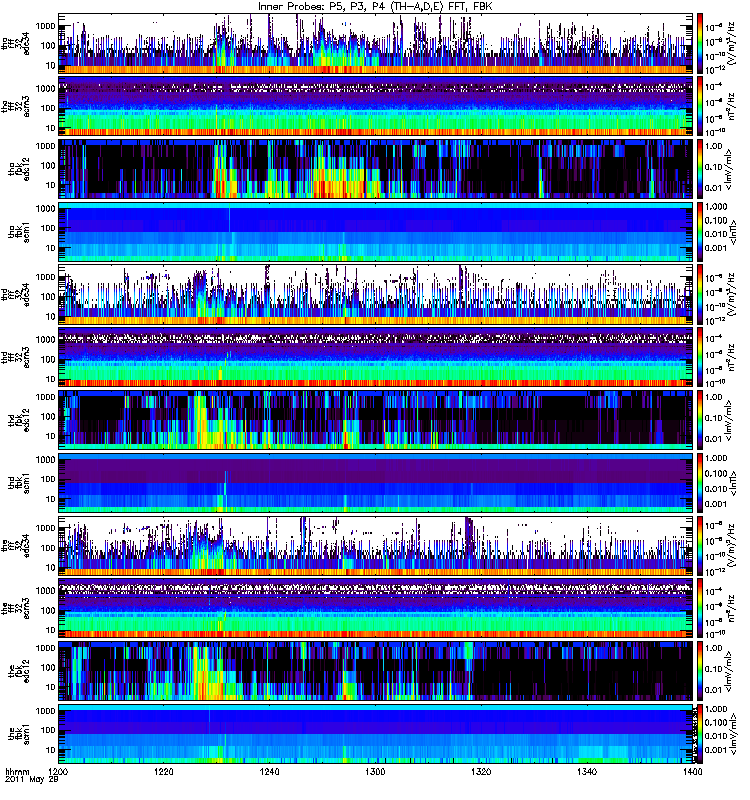Image resolution: width=750 pixels, height=800 pixels.
Task: Select the tha fbk scm1 spectrogram panel
Action: [x=376, y=232]
